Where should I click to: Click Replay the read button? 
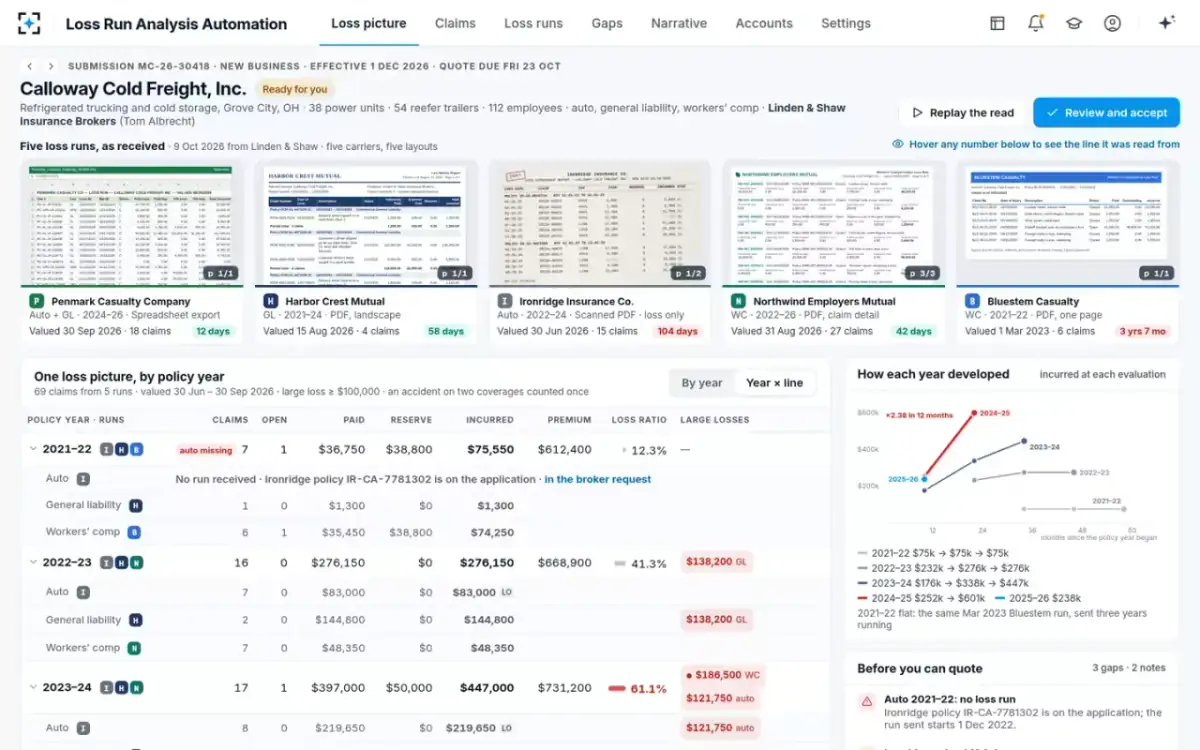pyautogui.click(x=962, y=113)
